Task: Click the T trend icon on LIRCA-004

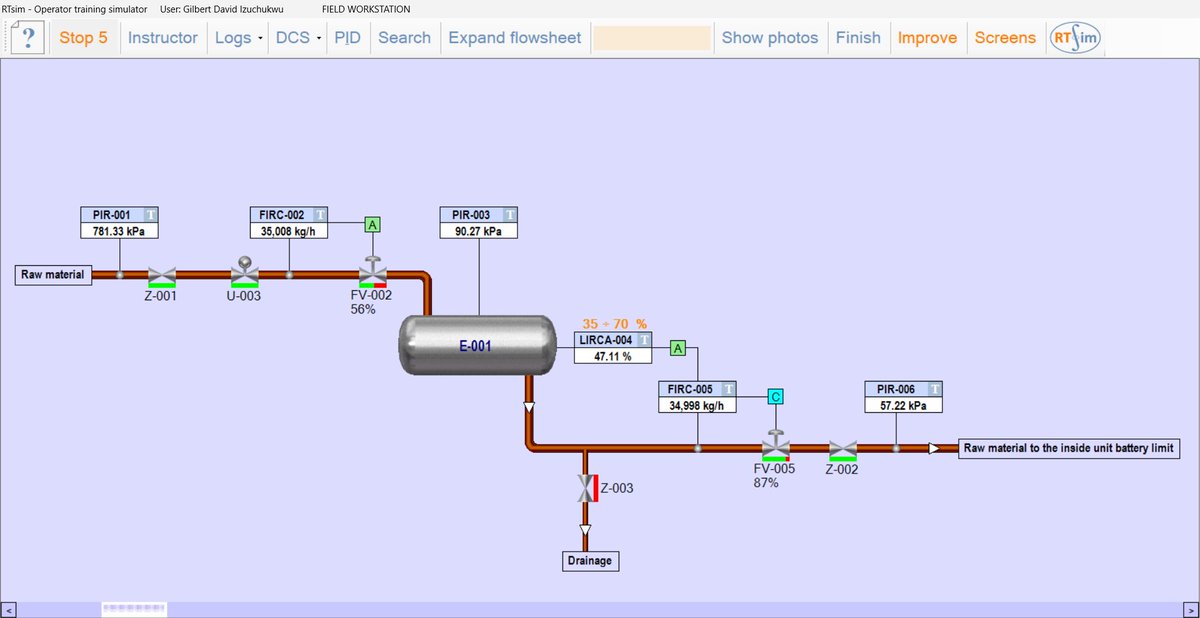Action: [x=644, y=340]
